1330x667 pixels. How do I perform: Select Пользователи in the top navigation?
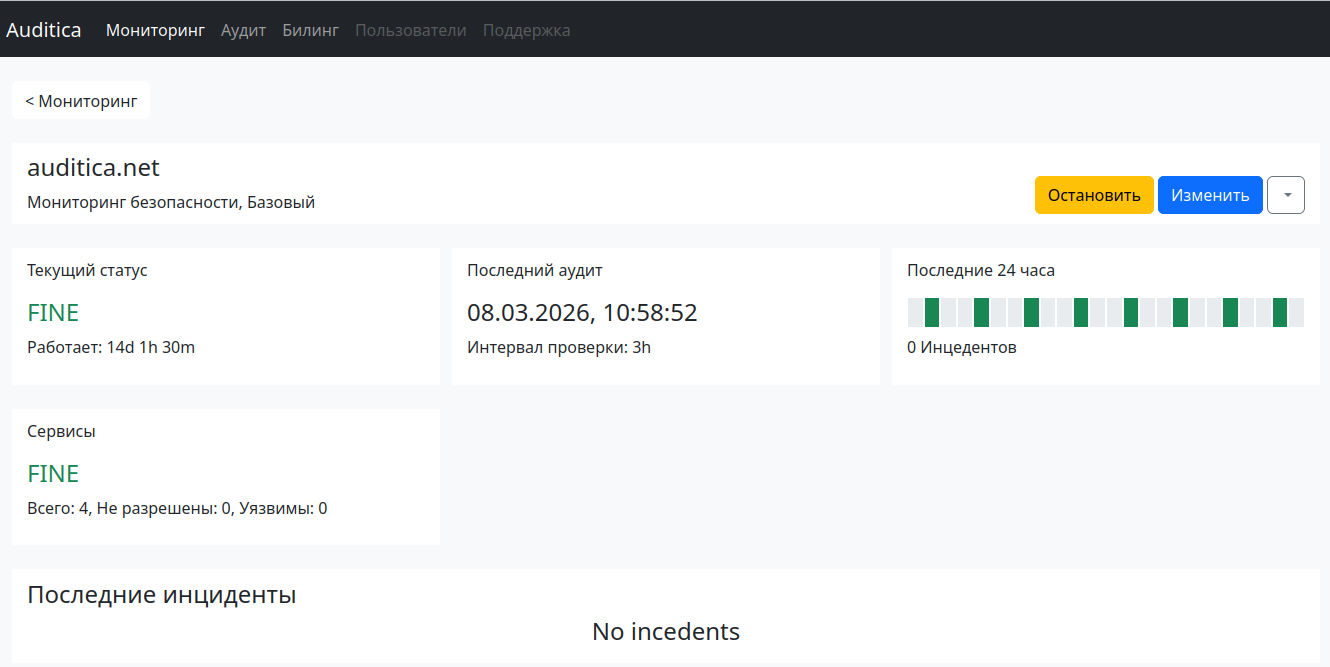click(410, 30)
